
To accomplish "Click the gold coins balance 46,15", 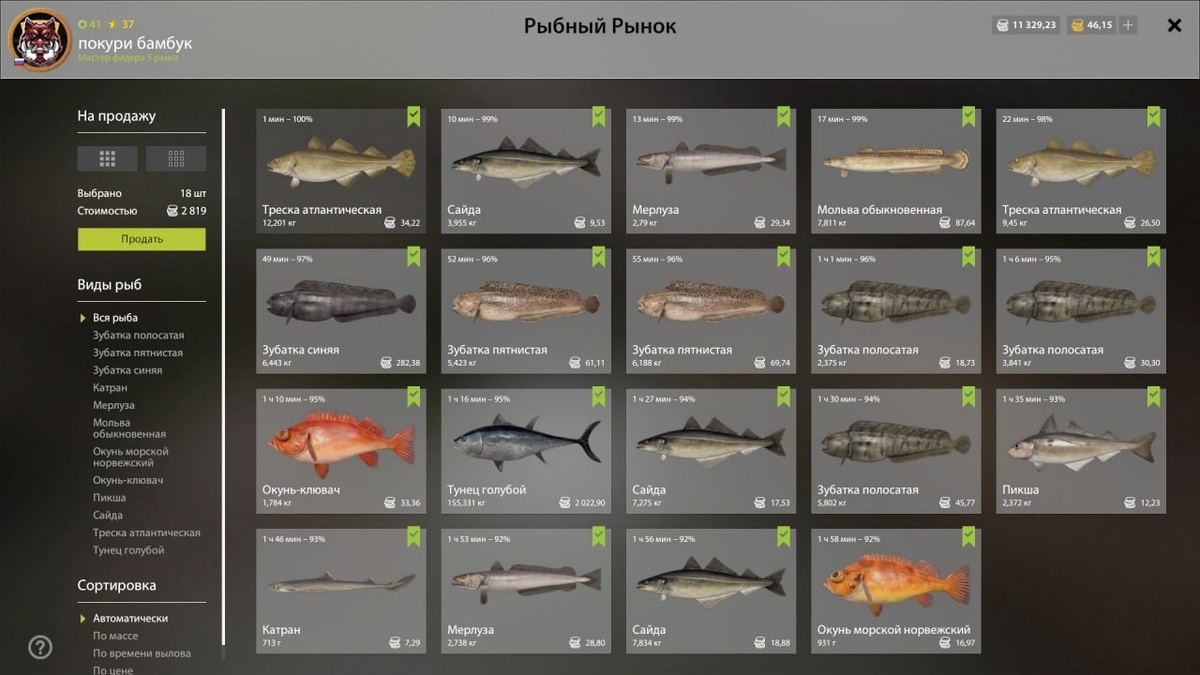I will click(1091, 25).
